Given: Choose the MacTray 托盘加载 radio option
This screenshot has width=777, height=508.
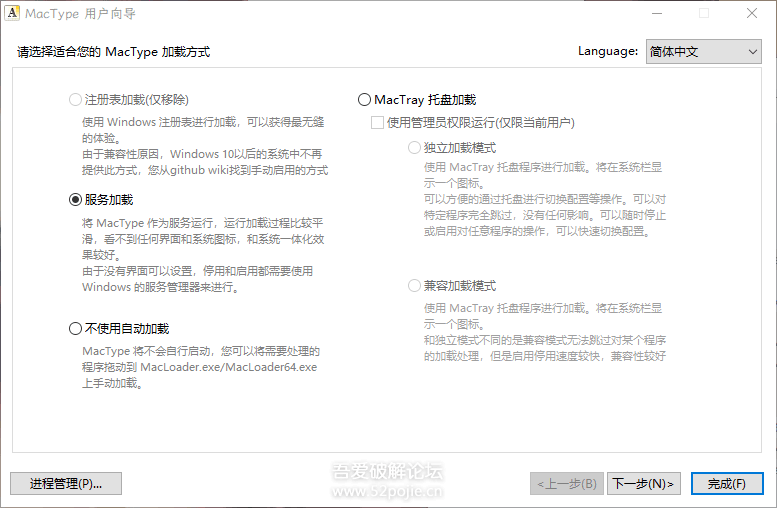Looking at the screenshot, I should click(364, 100).
